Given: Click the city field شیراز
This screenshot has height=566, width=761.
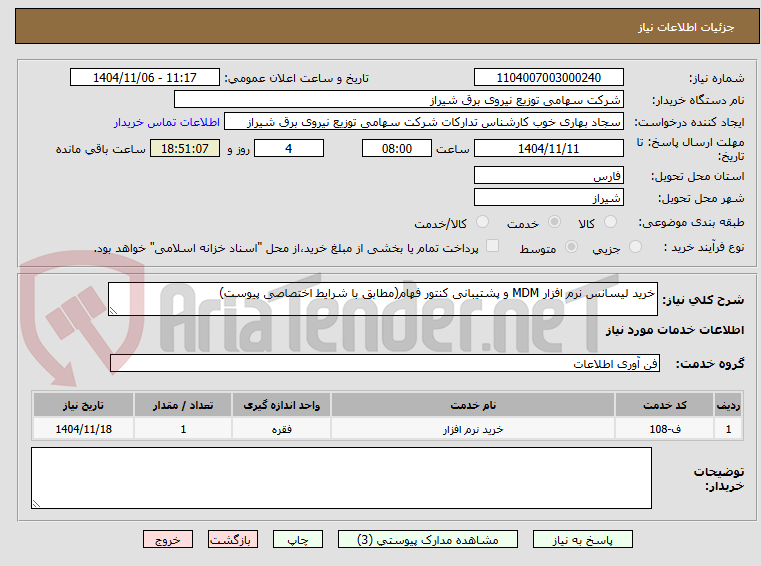Looking at the screenshot, I should click(548, 198).
